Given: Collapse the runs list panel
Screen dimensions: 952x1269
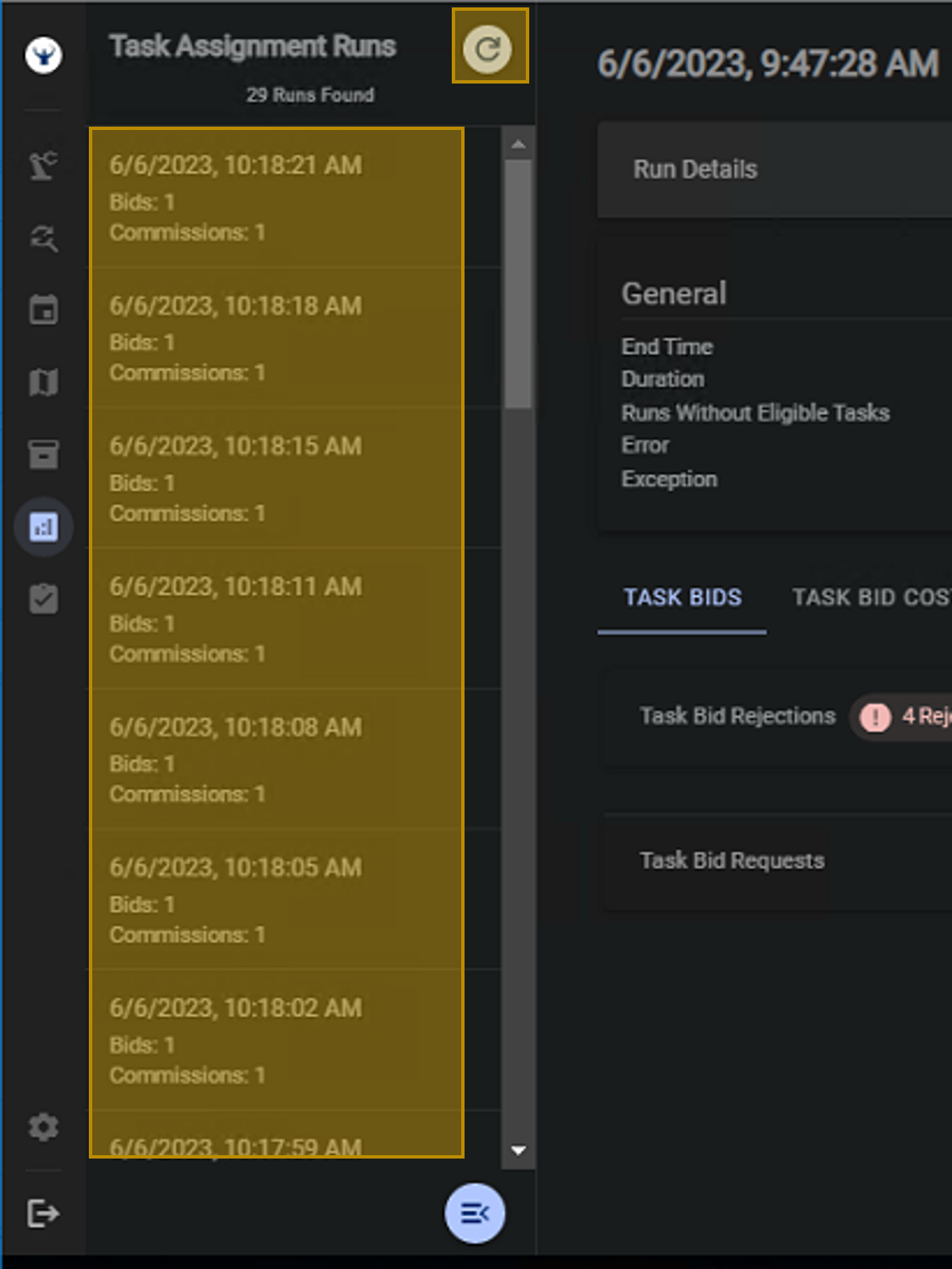Looking at the screenshot, I should tap(475, 1213).
